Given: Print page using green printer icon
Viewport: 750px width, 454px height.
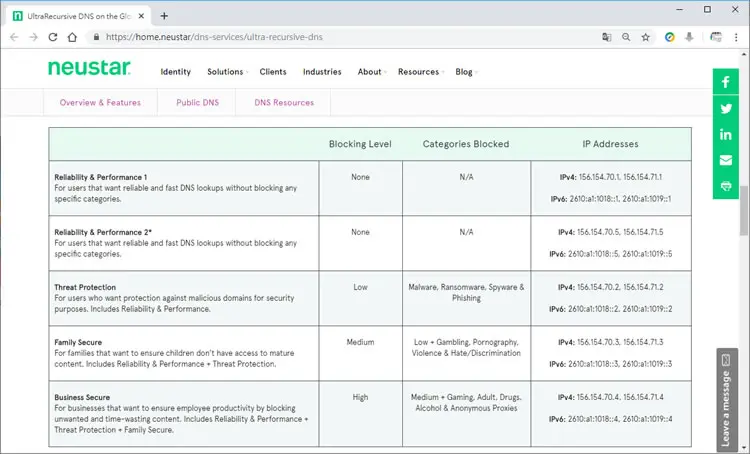Looking at the screenshot, I should click(x=726, y=186).
